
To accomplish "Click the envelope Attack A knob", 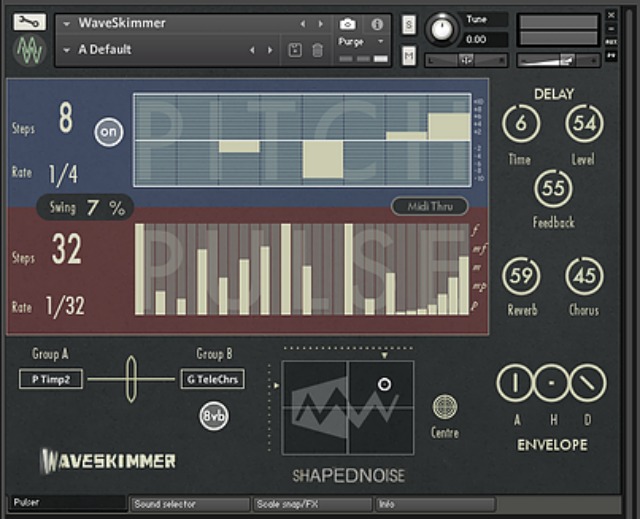I will pyautogui.click(x=516, y=383).
